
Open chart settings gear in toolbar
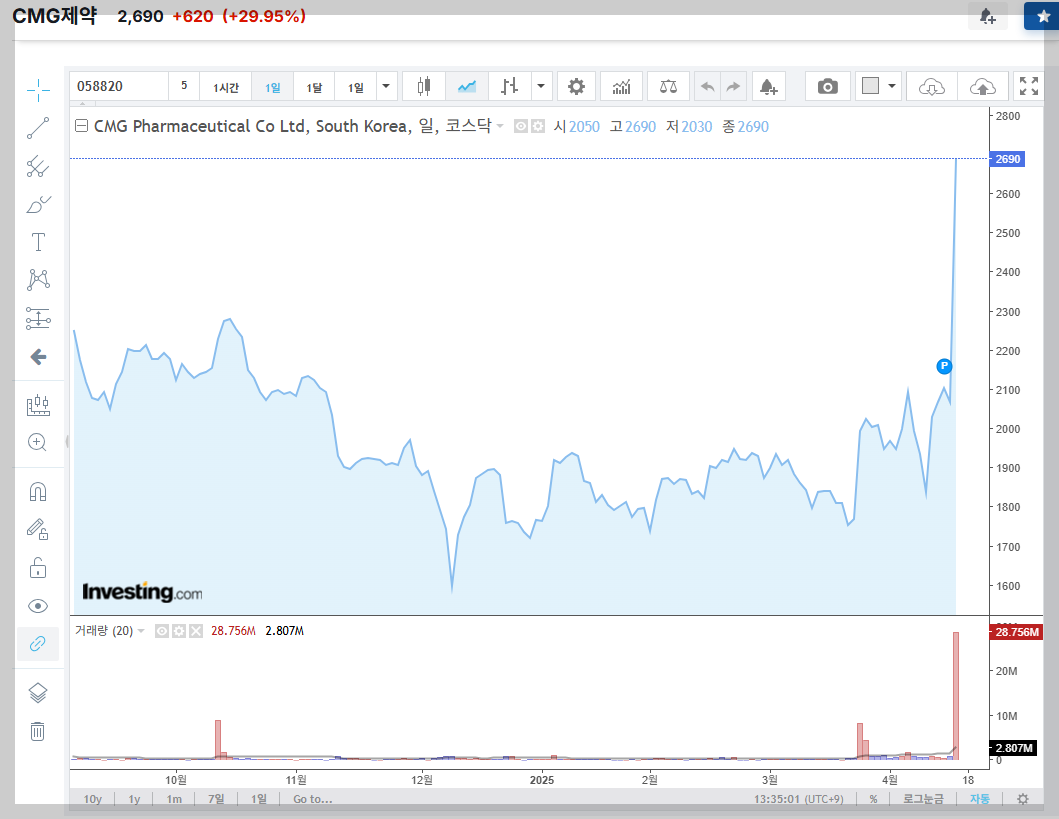tap(576, 86)
